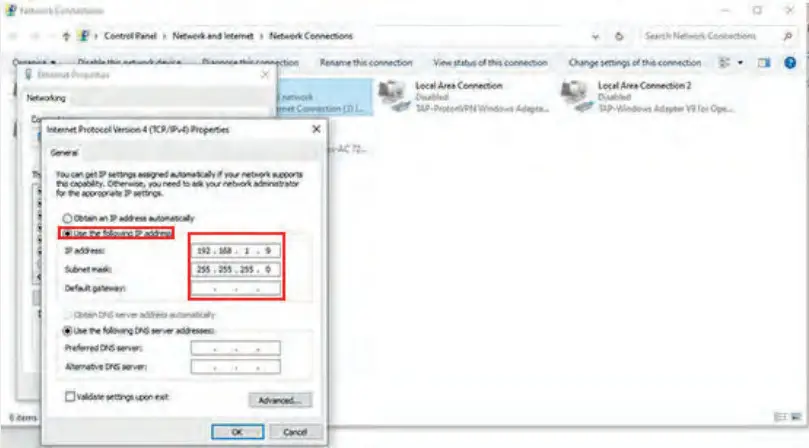The width and height of the screenshot is (809, 448).
Task: Click Network Connections in the breadcrumb
Action: 311,36
